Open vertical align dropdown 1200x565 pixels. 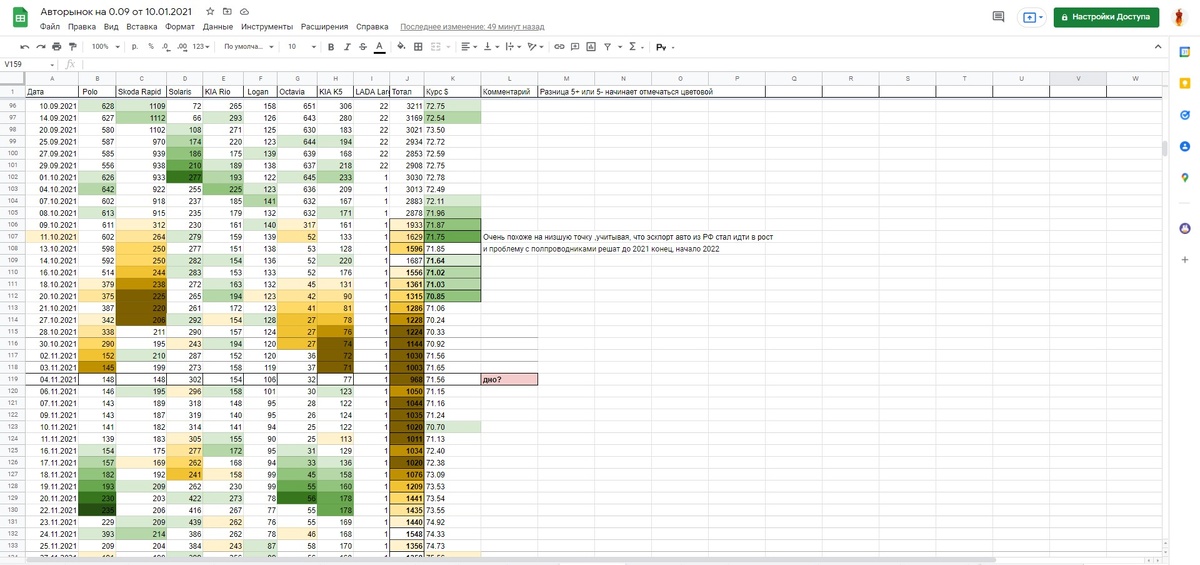click(490, 46)
